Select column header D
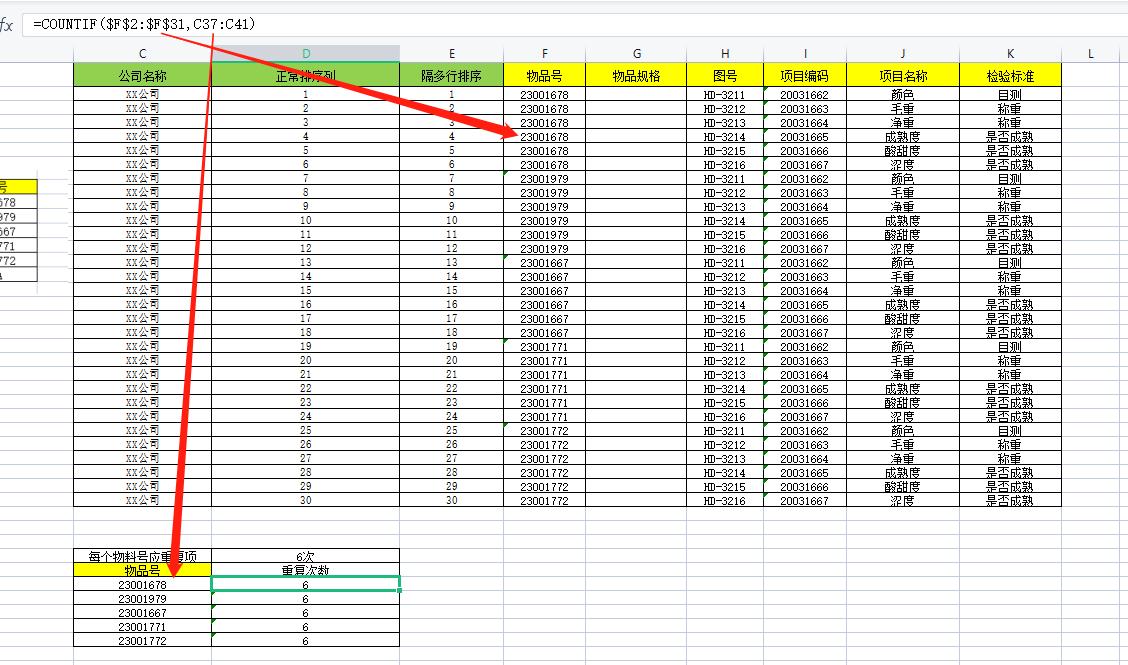The height and width of the screenshot is (665, 1128). click(x=305, y=54)
